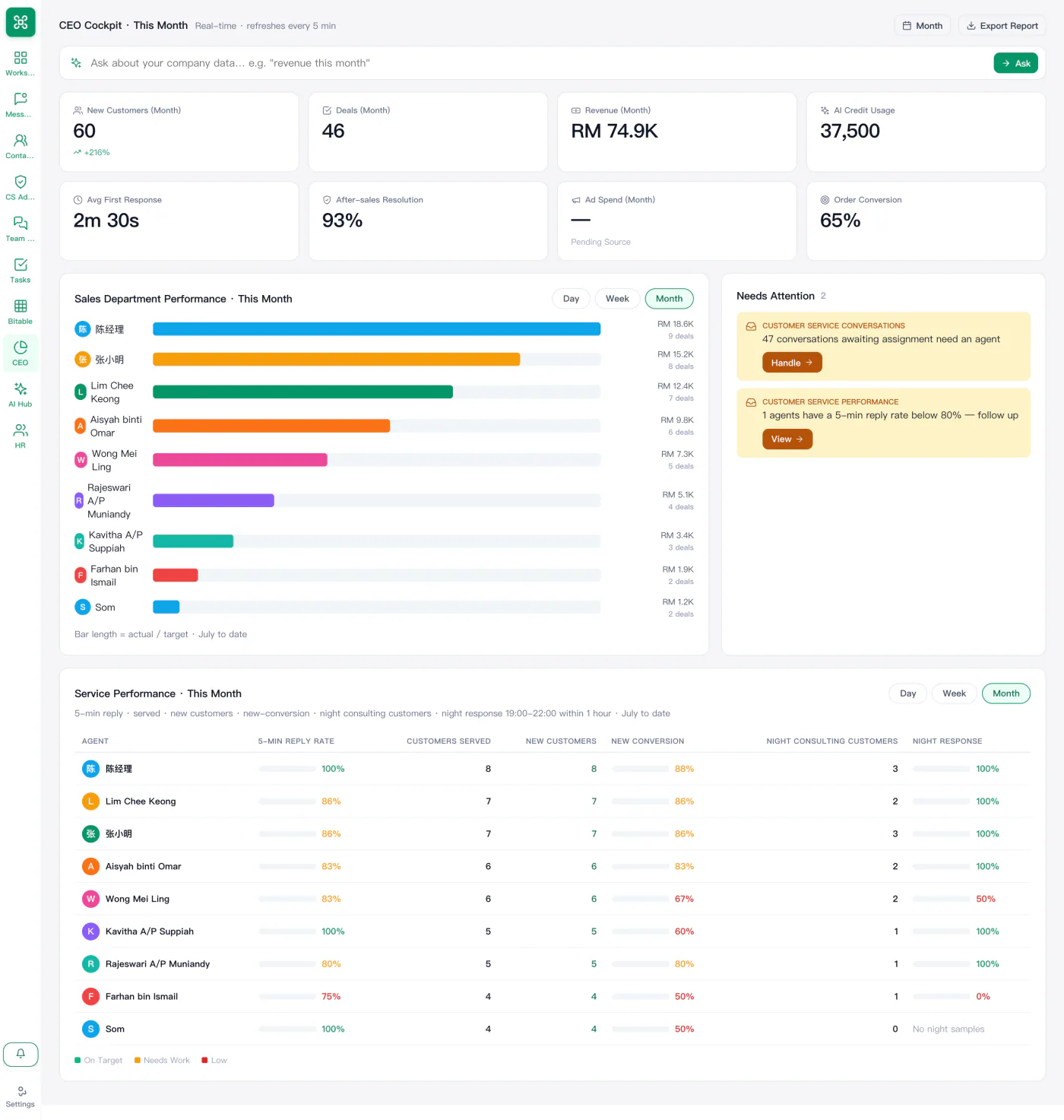Switch Sales Performance to Week view
1064x1120 pixels.
617,299
